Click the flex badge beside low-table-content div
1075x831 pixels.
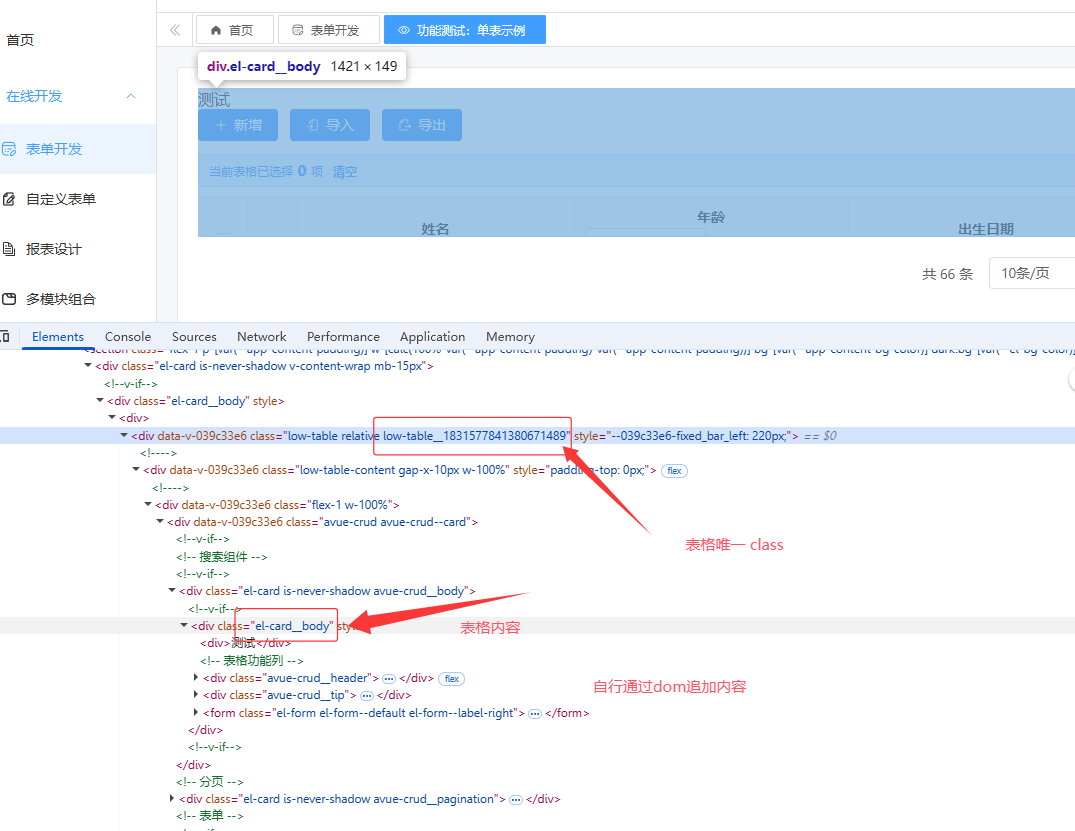click(x=674, y=470)
